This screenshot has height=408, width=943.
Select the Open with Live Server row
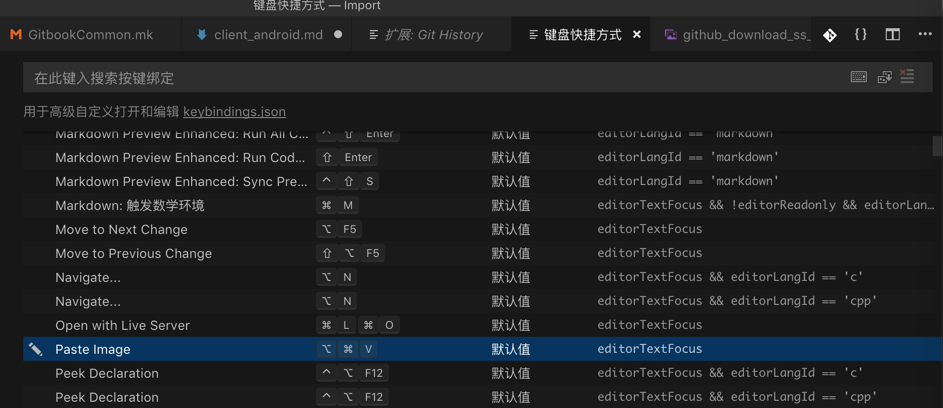(122, 325)
